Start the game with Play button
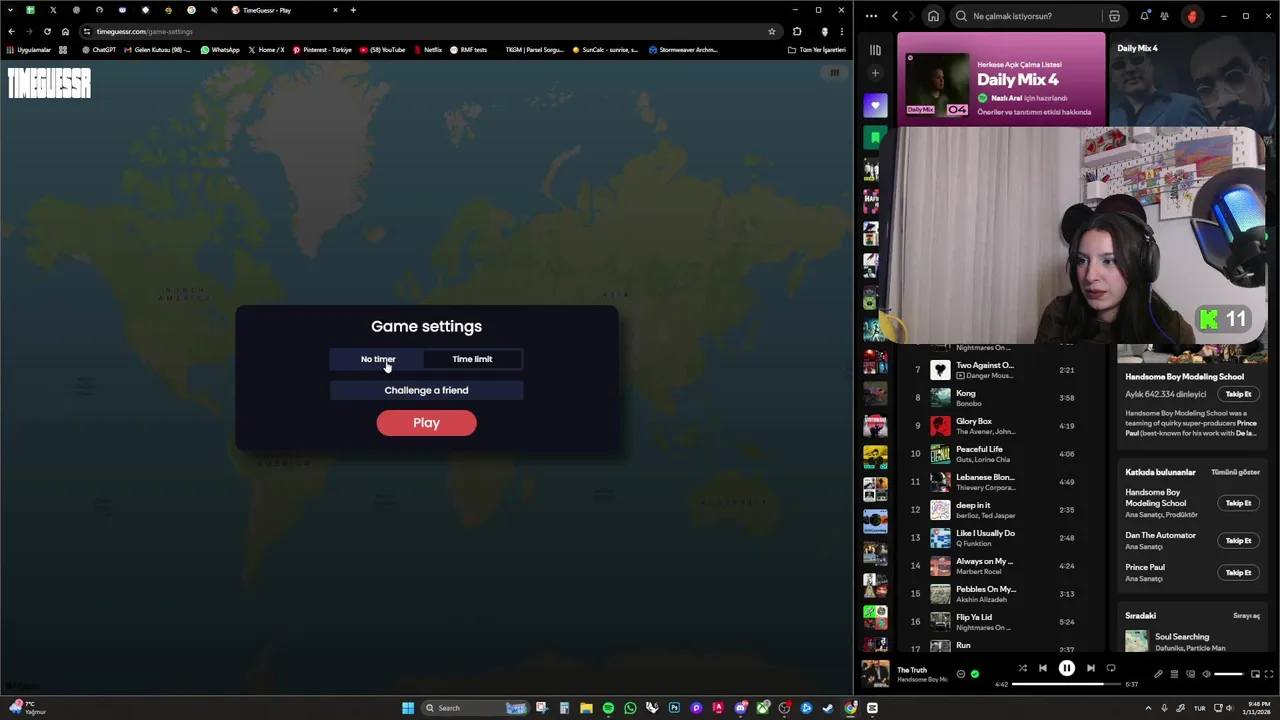This screenshot has height=720, width=1280. pos(426,423)
